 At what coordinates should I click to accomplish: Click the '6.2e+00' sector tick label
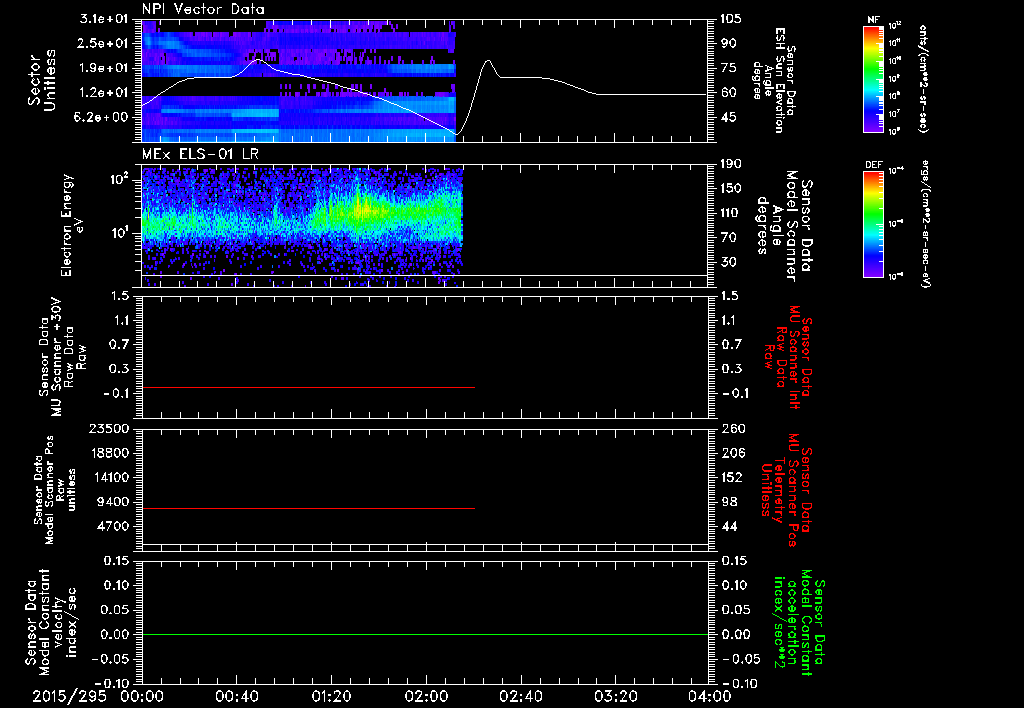[101, 117]
